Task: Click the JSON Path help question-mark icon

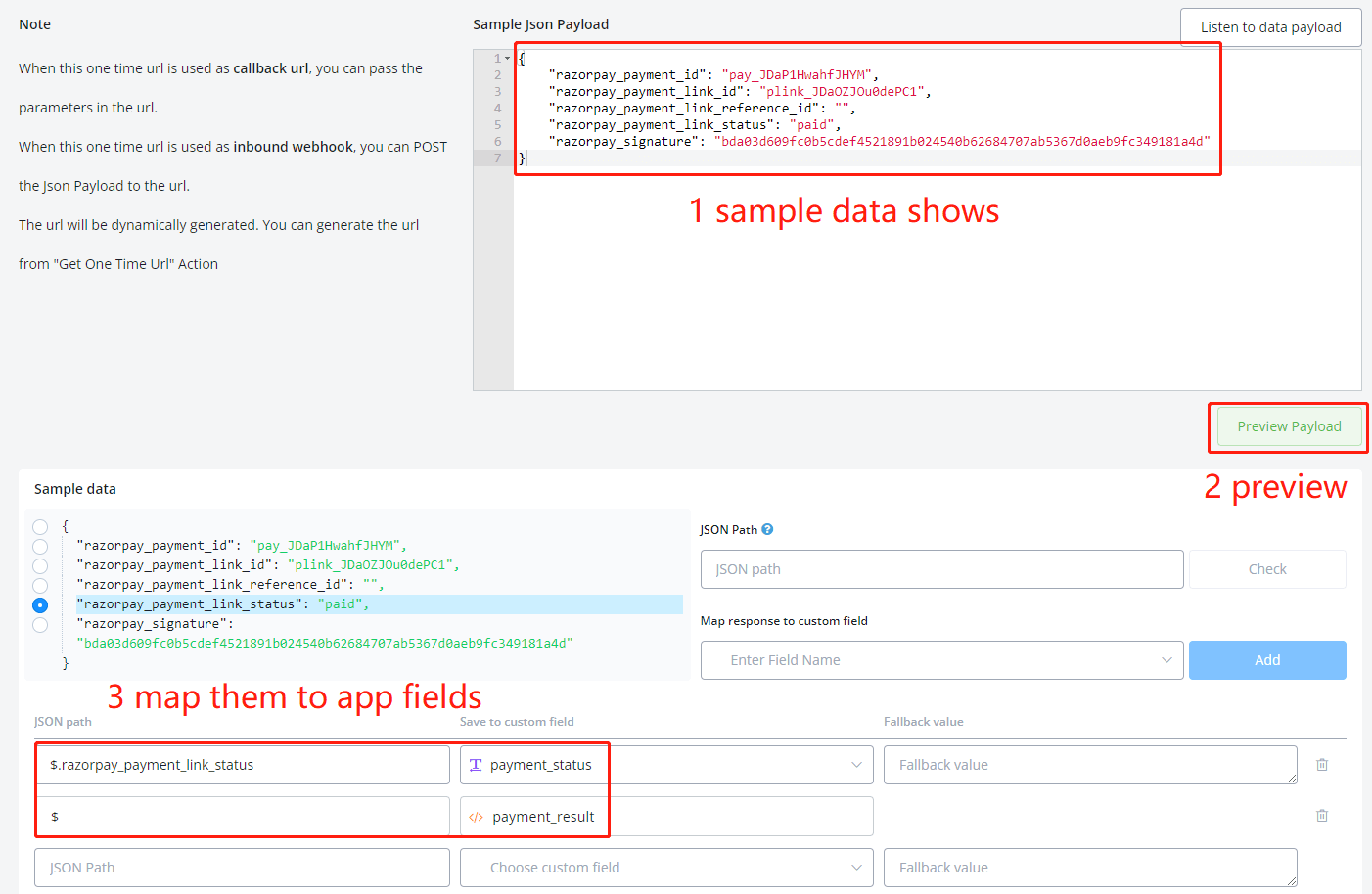Action: 767,529
